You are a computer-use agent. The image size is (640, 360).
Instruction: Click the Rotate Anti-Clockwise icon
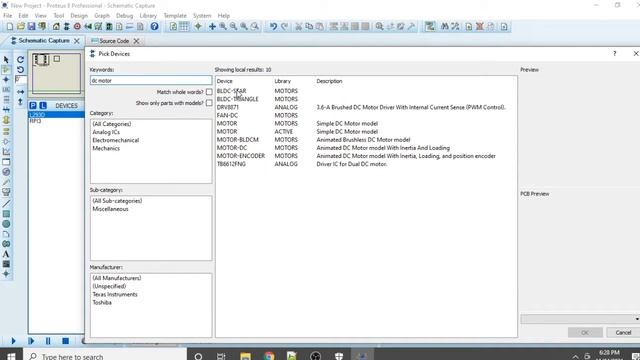20,70
